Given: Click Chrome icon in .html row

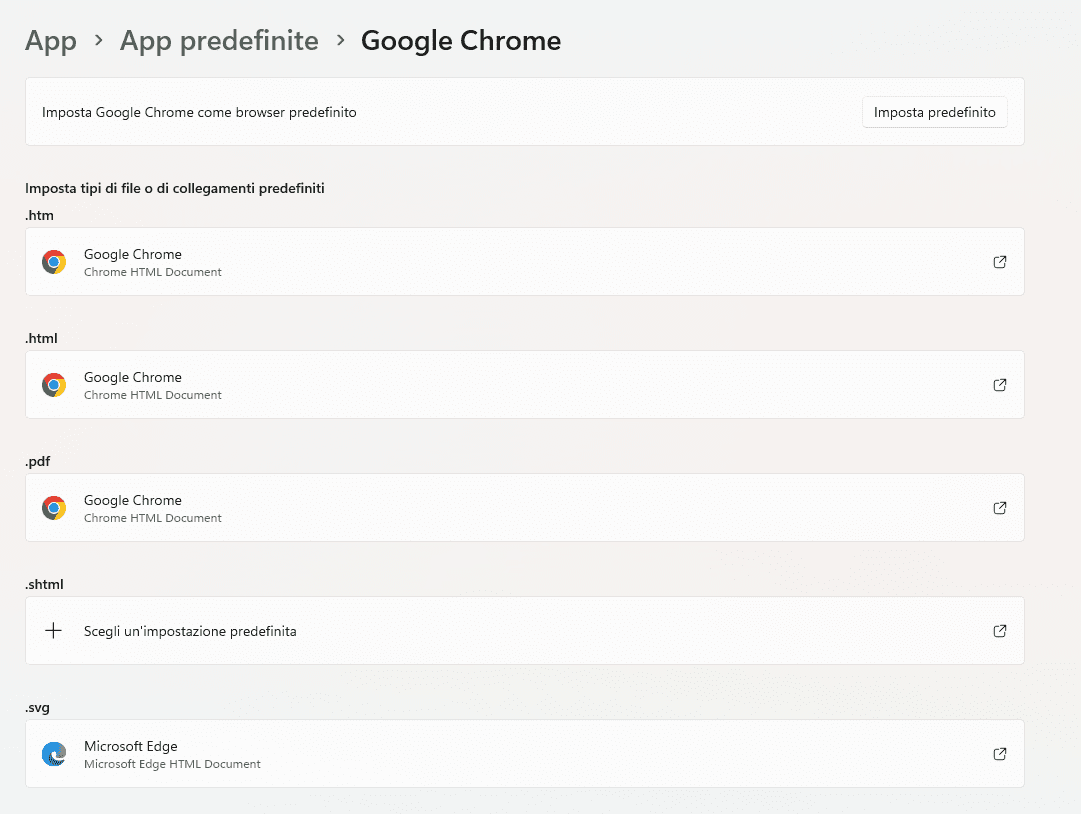Looking at the screenshot, I should tap(54, 385).
